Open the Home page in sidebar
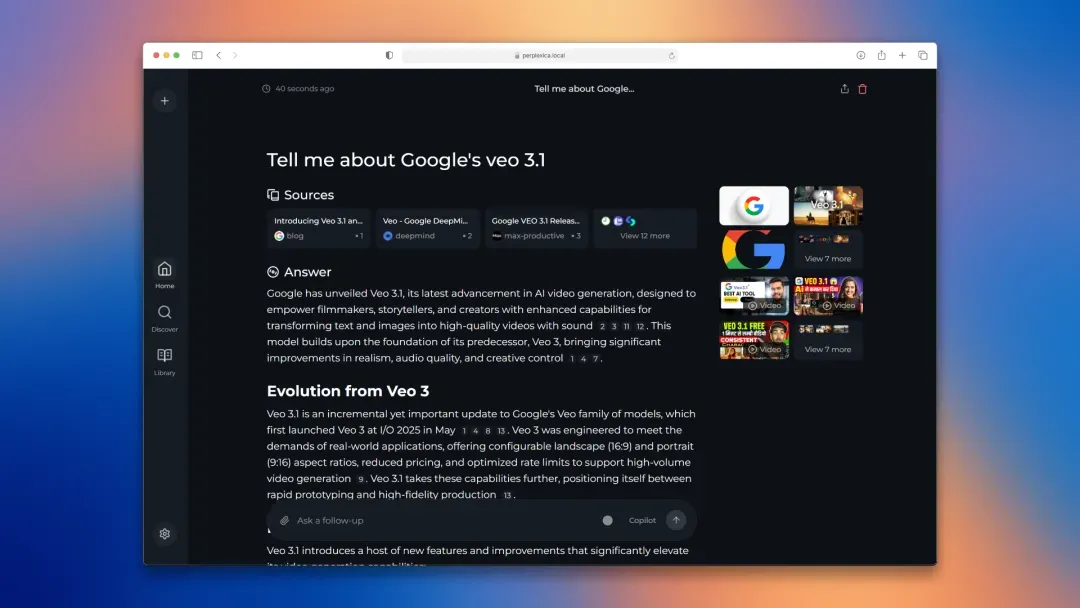Viewport: 1080px width, 608px height. (x=165, y=273)
